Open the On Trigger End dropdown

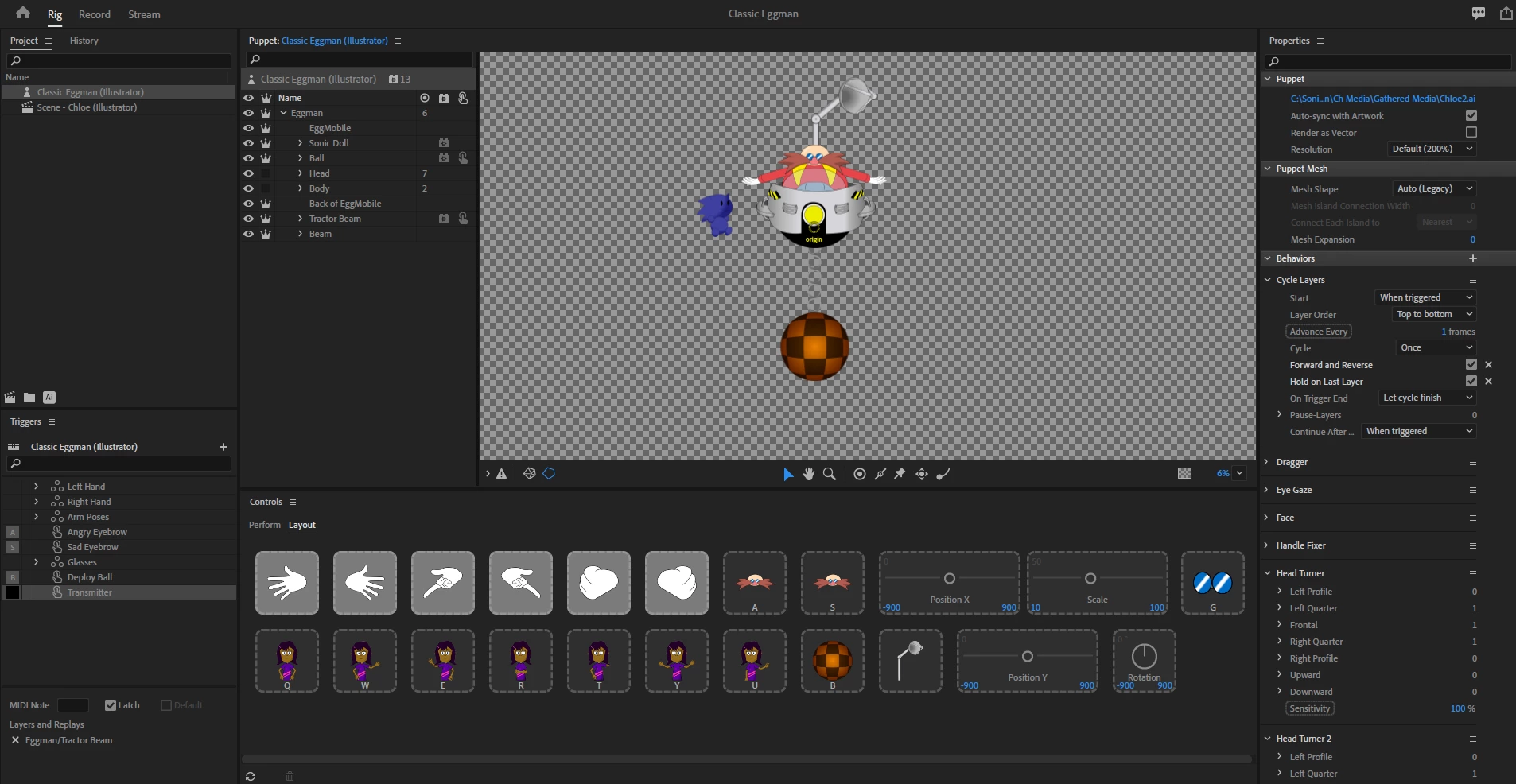coord(1428,398)
